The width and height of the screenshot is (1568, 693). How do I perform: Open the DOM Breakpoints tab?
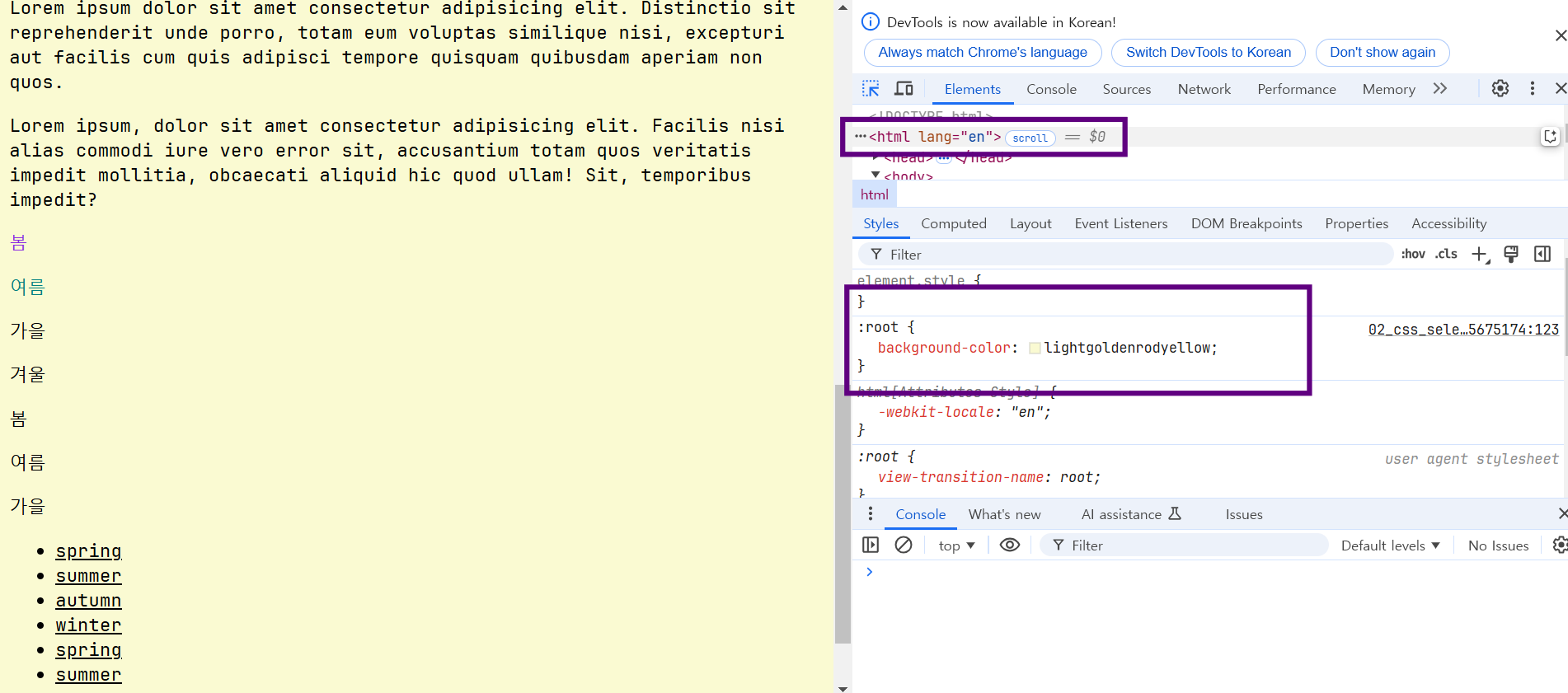pos(1246,223)
